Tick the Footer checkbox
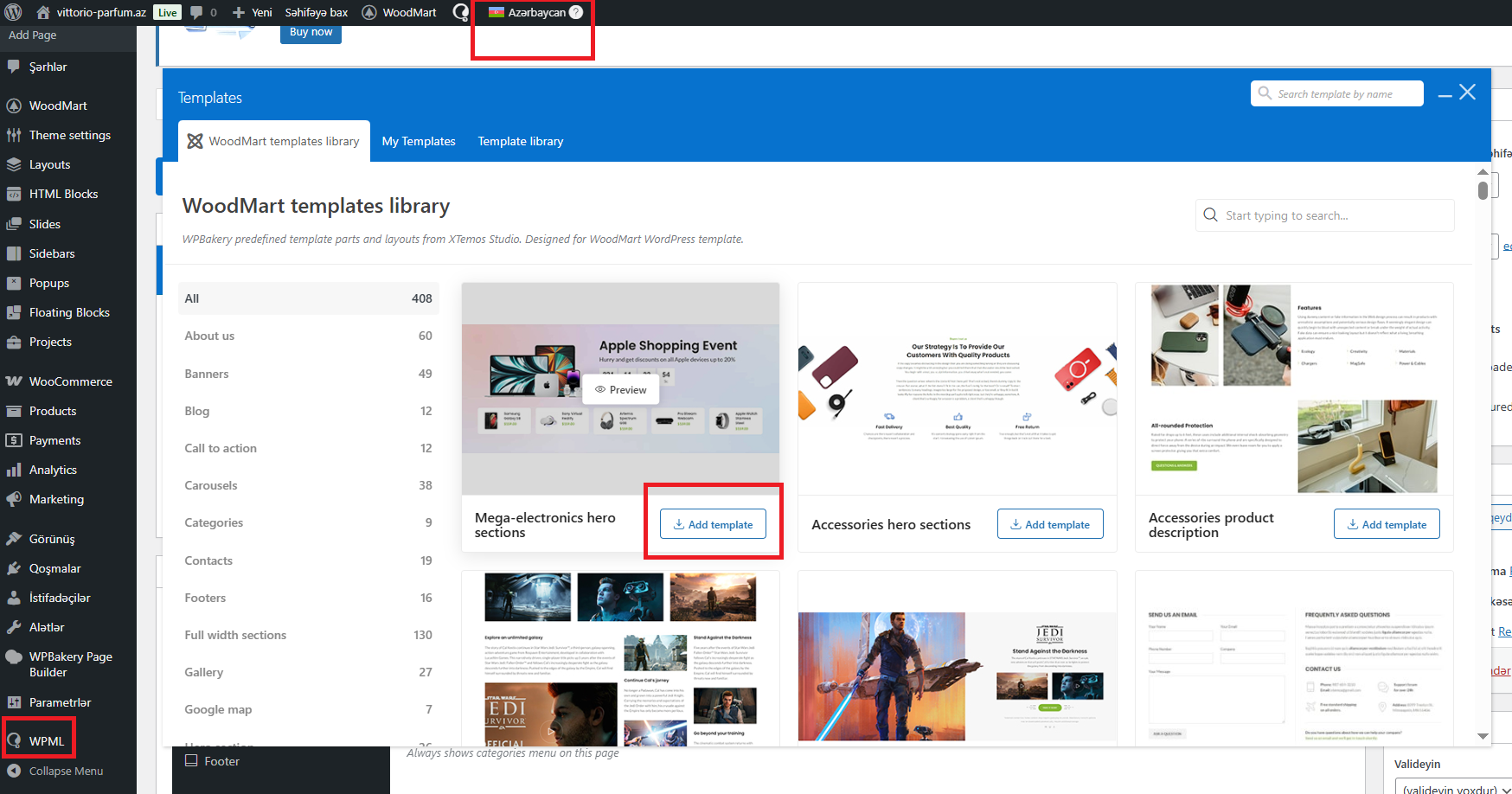Image resolution: width=1512 pixels, height=794 pixels. click(191, 761)
